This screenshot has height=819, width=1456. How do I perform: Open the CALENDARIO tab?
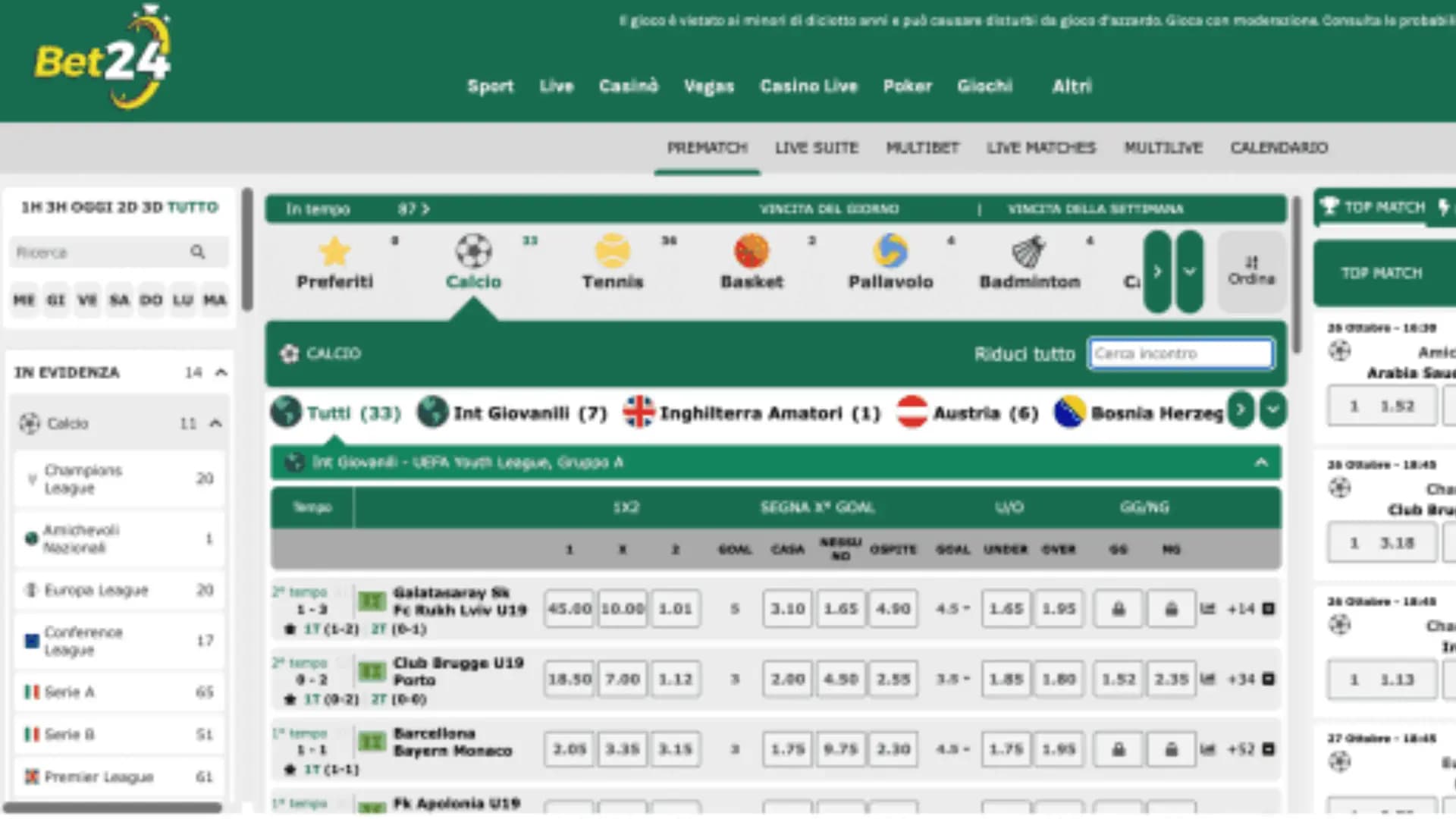pos(1279,148)
